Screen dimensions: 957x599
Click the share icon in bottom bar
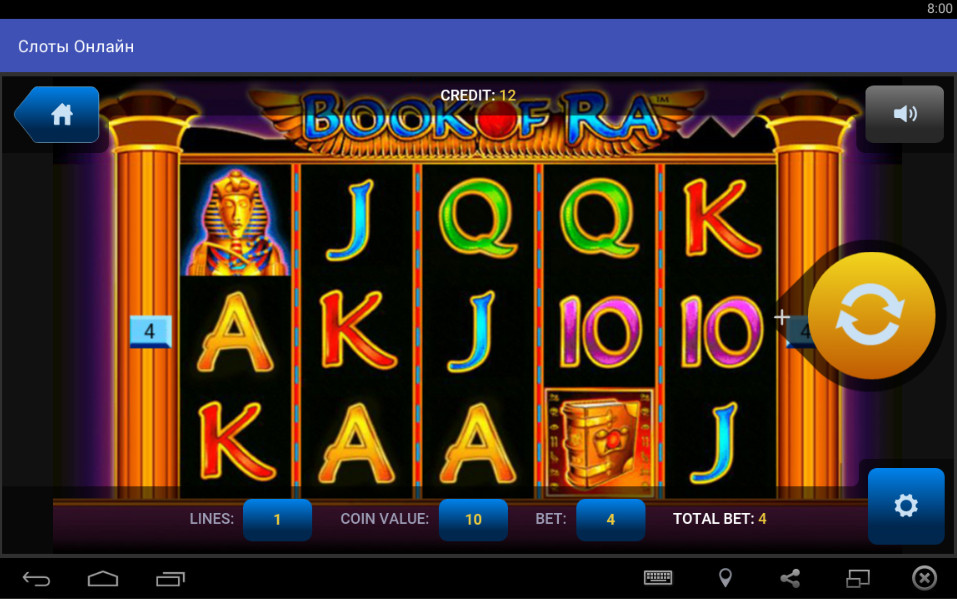pos(790,578)
